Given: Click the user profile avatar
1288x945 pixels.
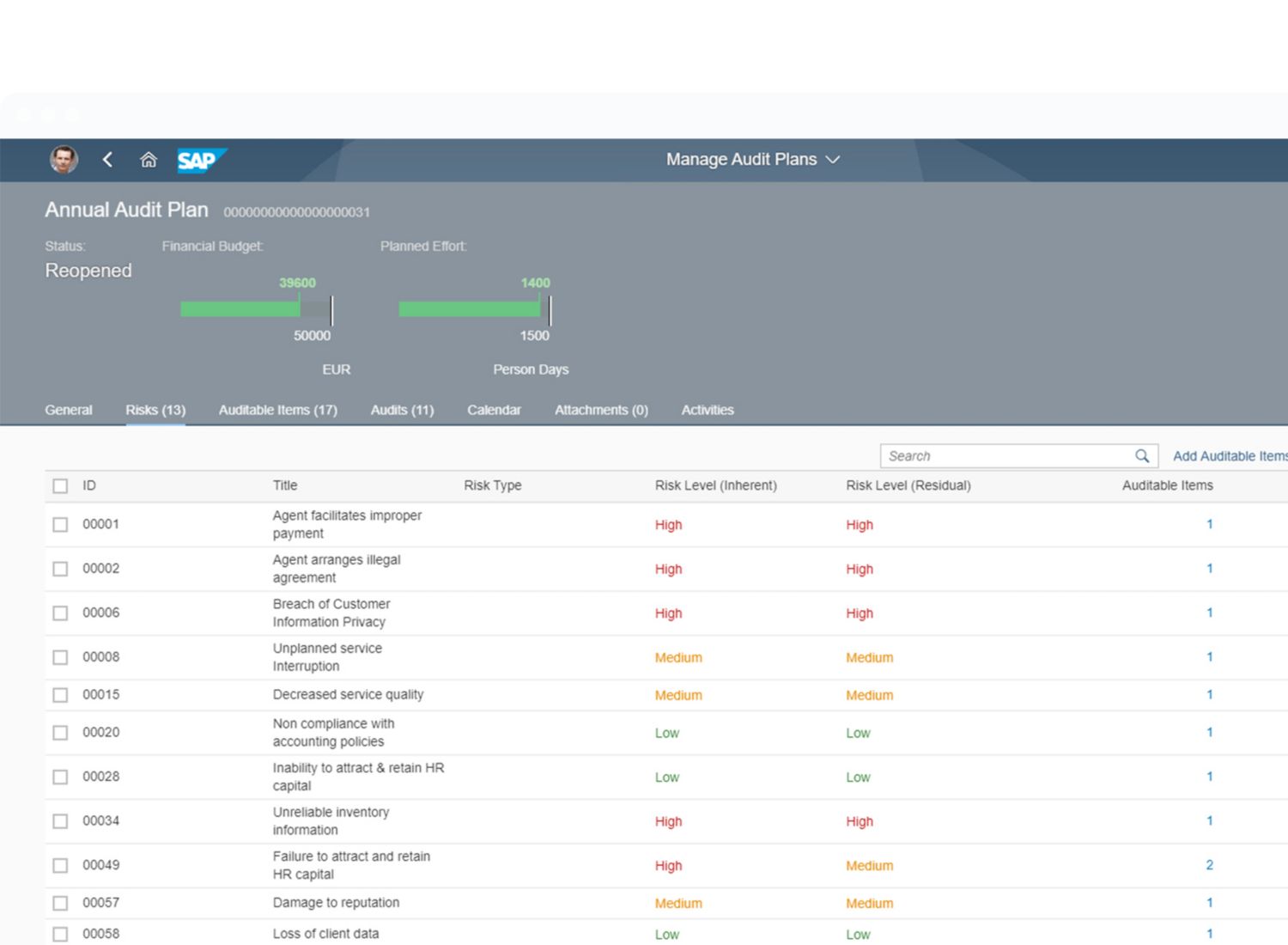Looking at the screenshot, I should [64, 160].
